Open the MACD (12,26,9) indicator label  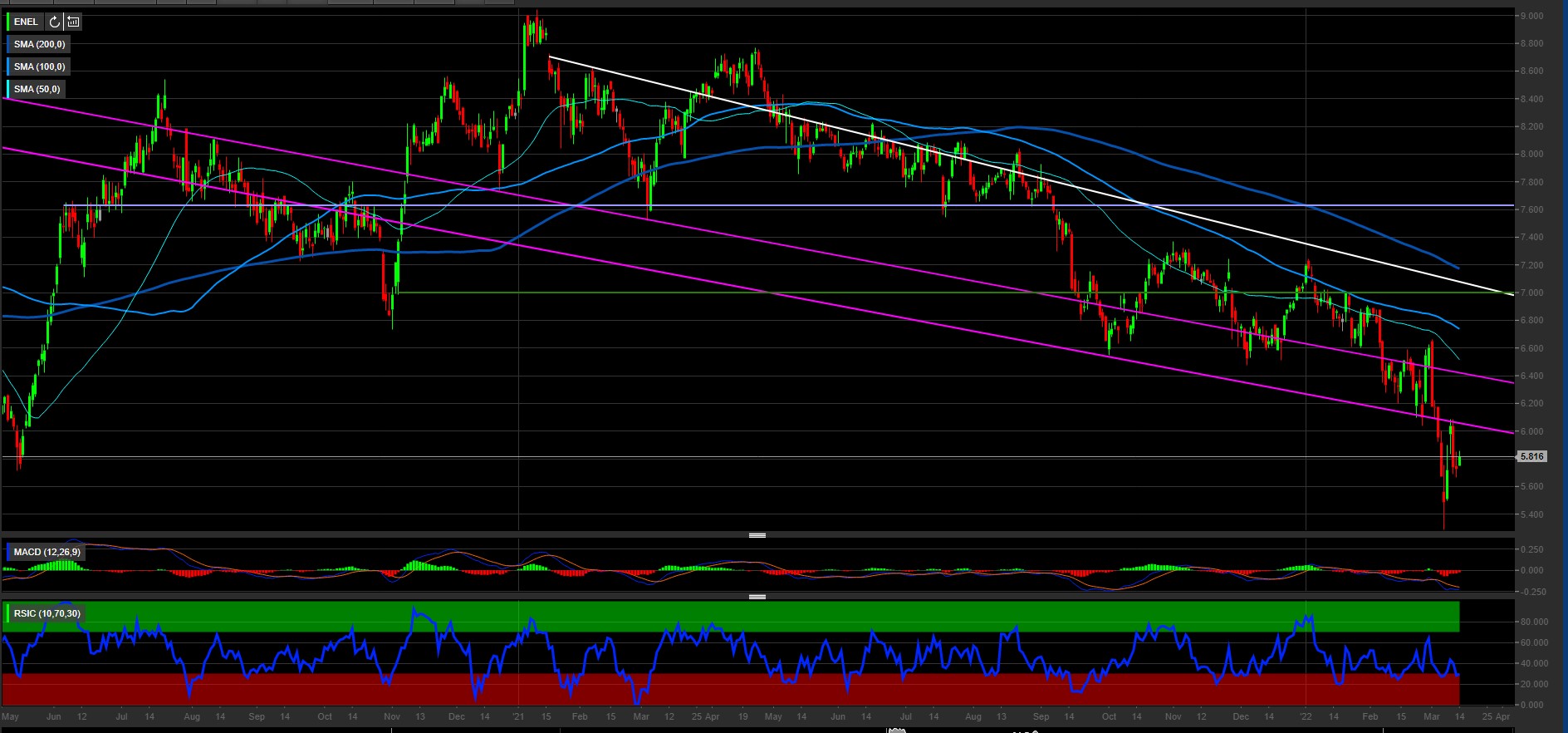tap(47, 552)
